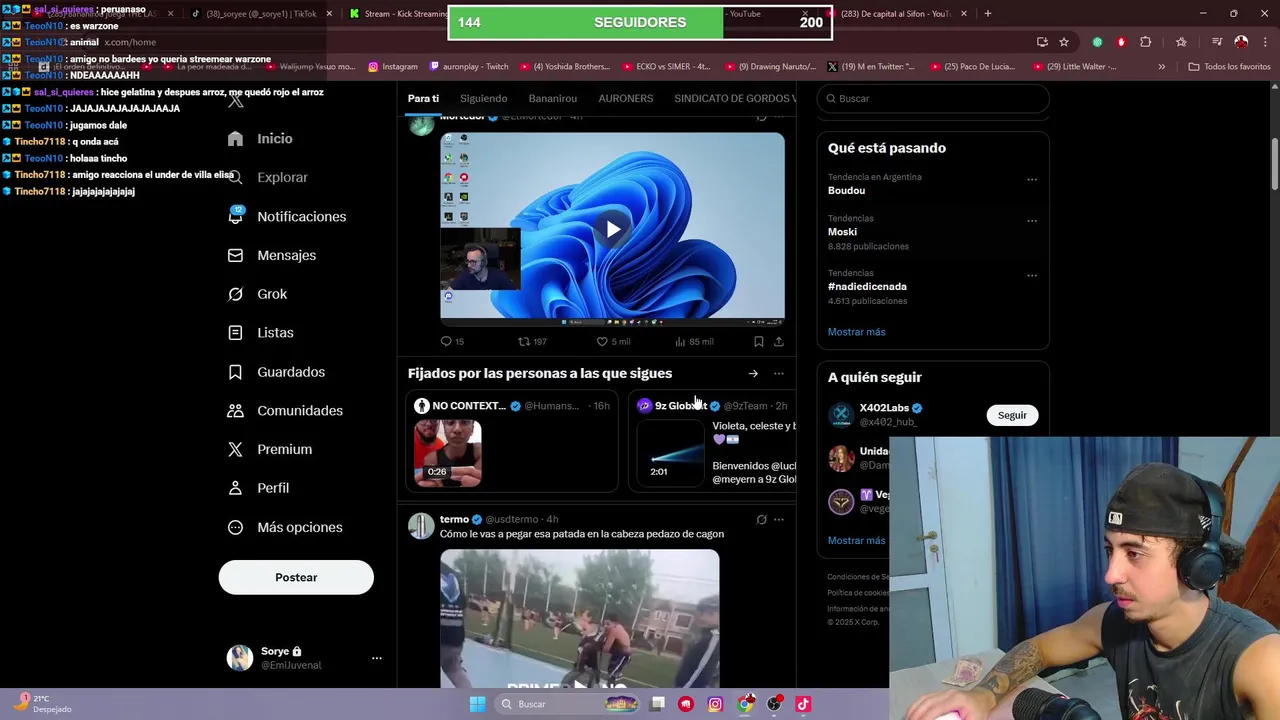Go to Inicio in X sidebar
The image size is (1280, 720).
(260, 139)
